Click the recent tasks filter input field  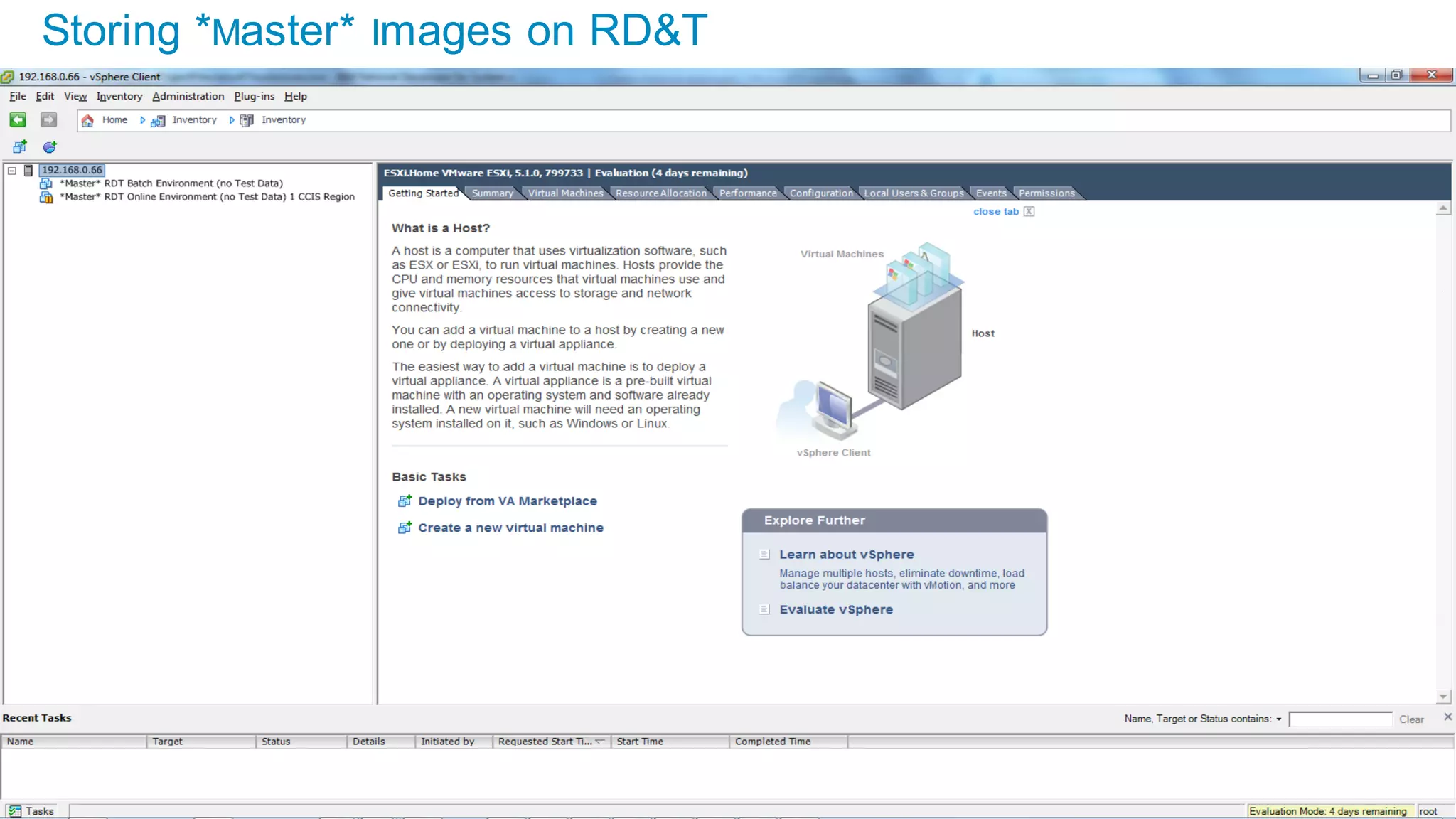pos(1340,719)
